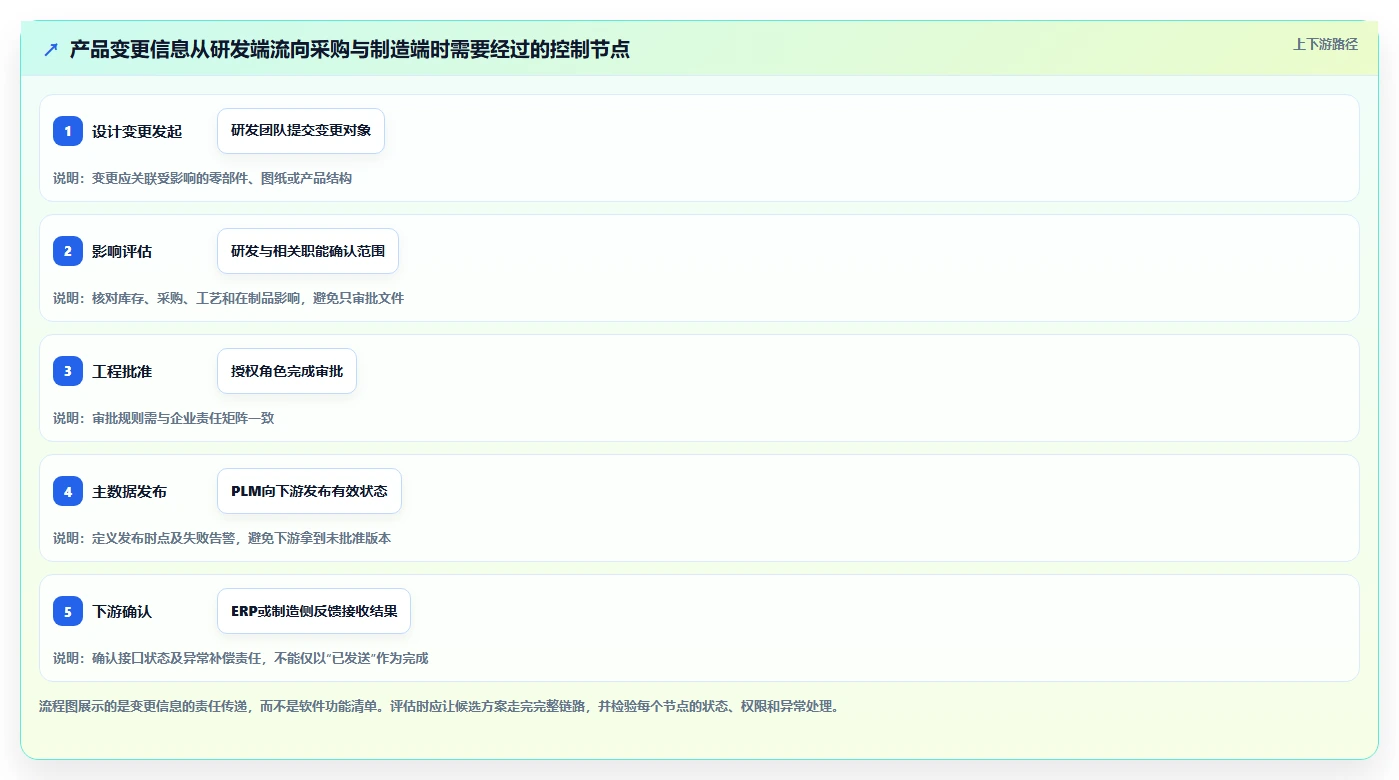This screenshot has height=780, width=1399.
Task: Click the 工程批准 step title
Action: [x=122, y=371]
